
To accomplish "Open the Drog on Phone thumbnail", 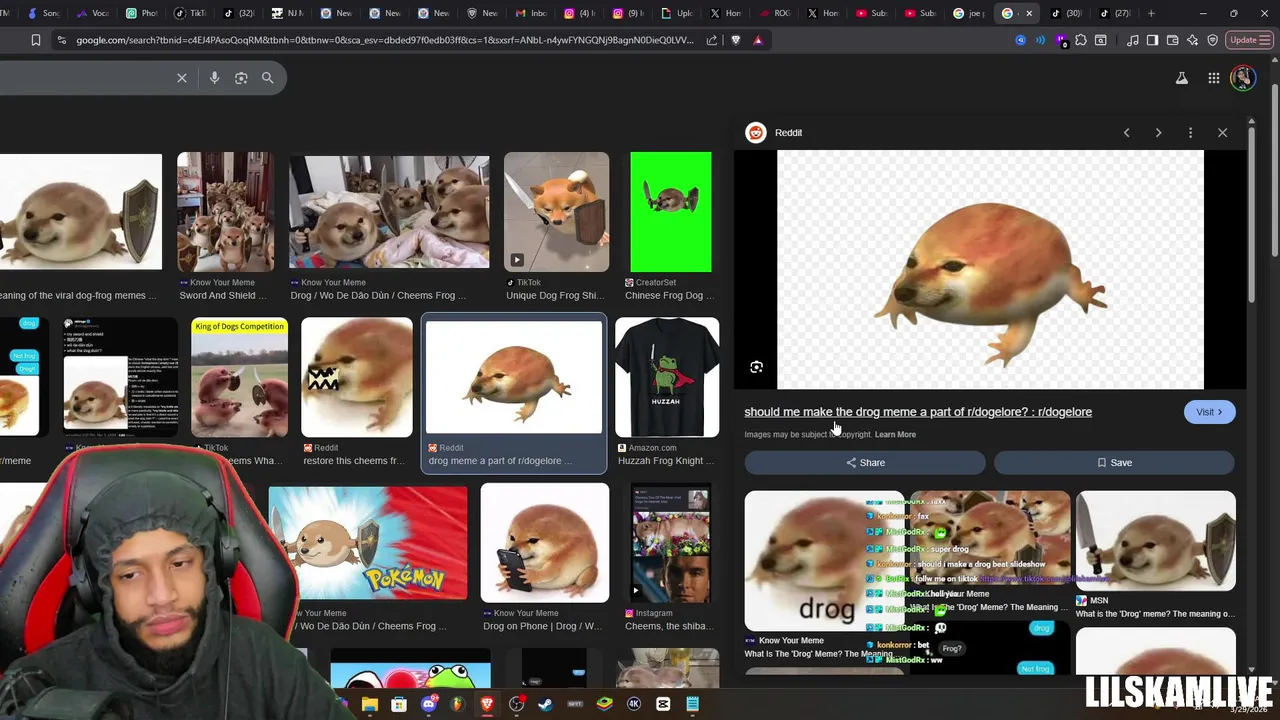I will pyautogui.click(x=544, y=542).
